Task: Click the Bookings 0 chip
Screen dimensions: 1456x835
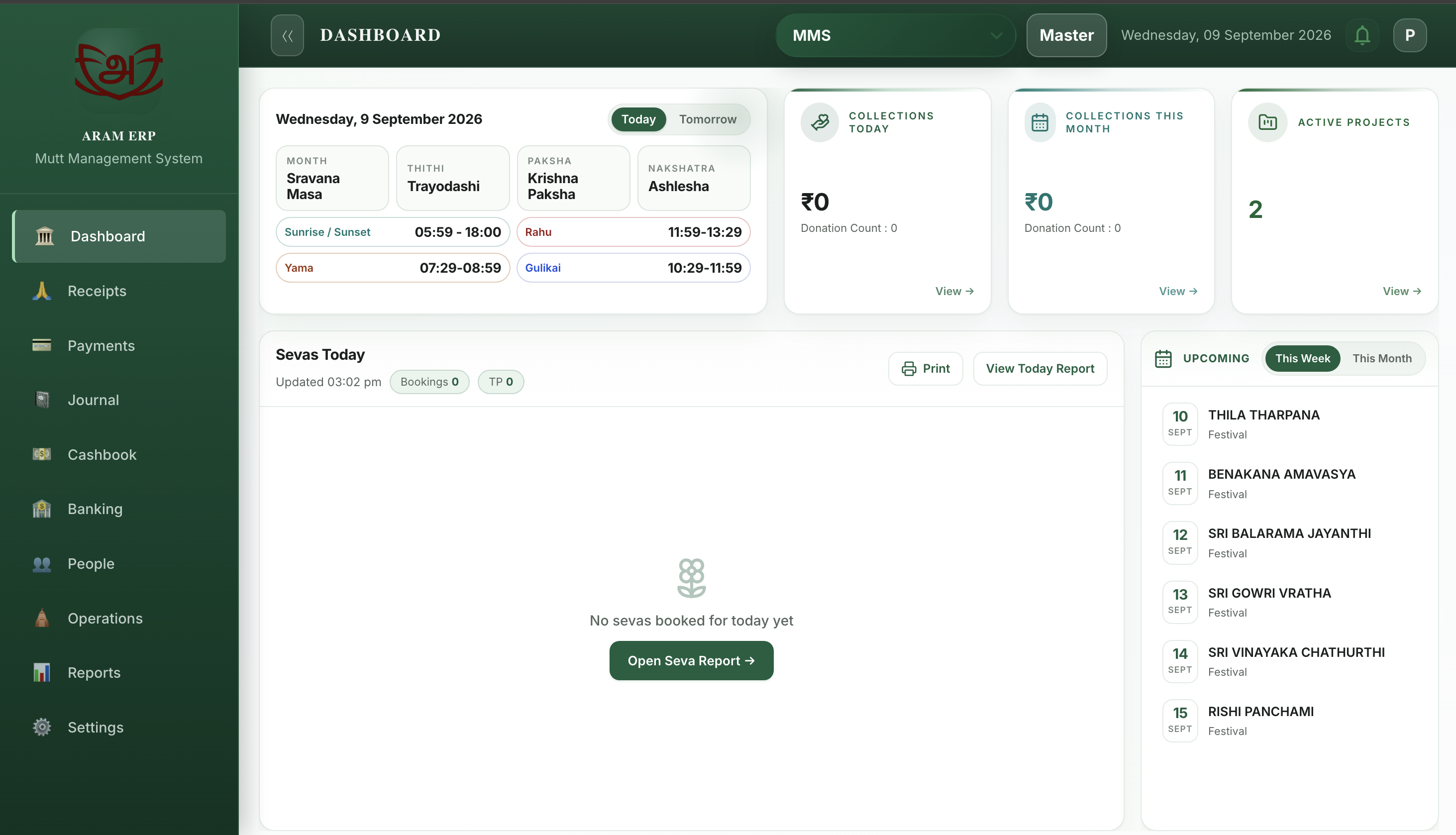Action: pos(429,382)
